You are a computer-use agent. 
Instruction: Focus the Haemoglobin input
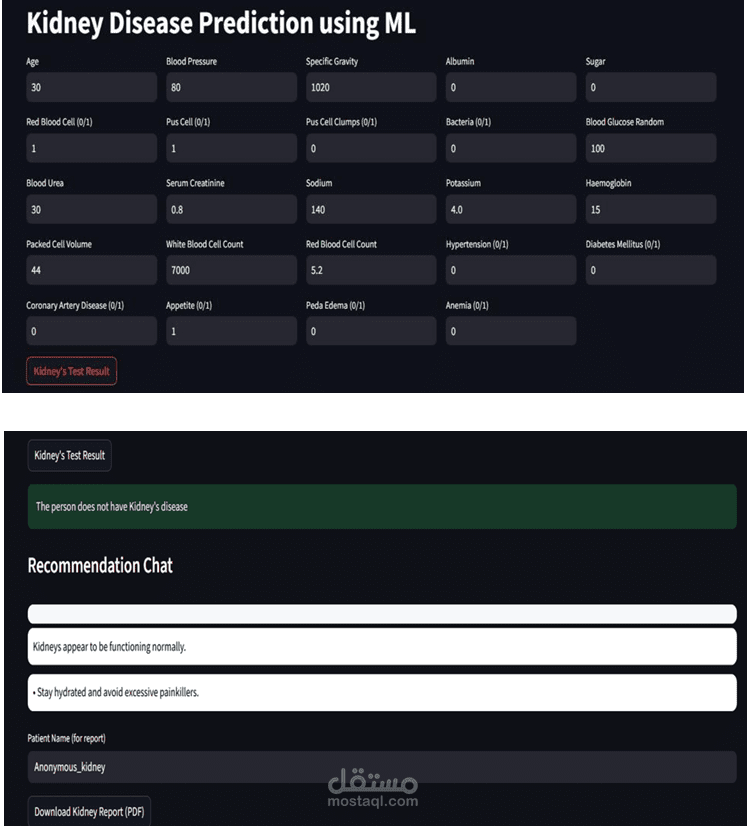(x=650, y=209)
